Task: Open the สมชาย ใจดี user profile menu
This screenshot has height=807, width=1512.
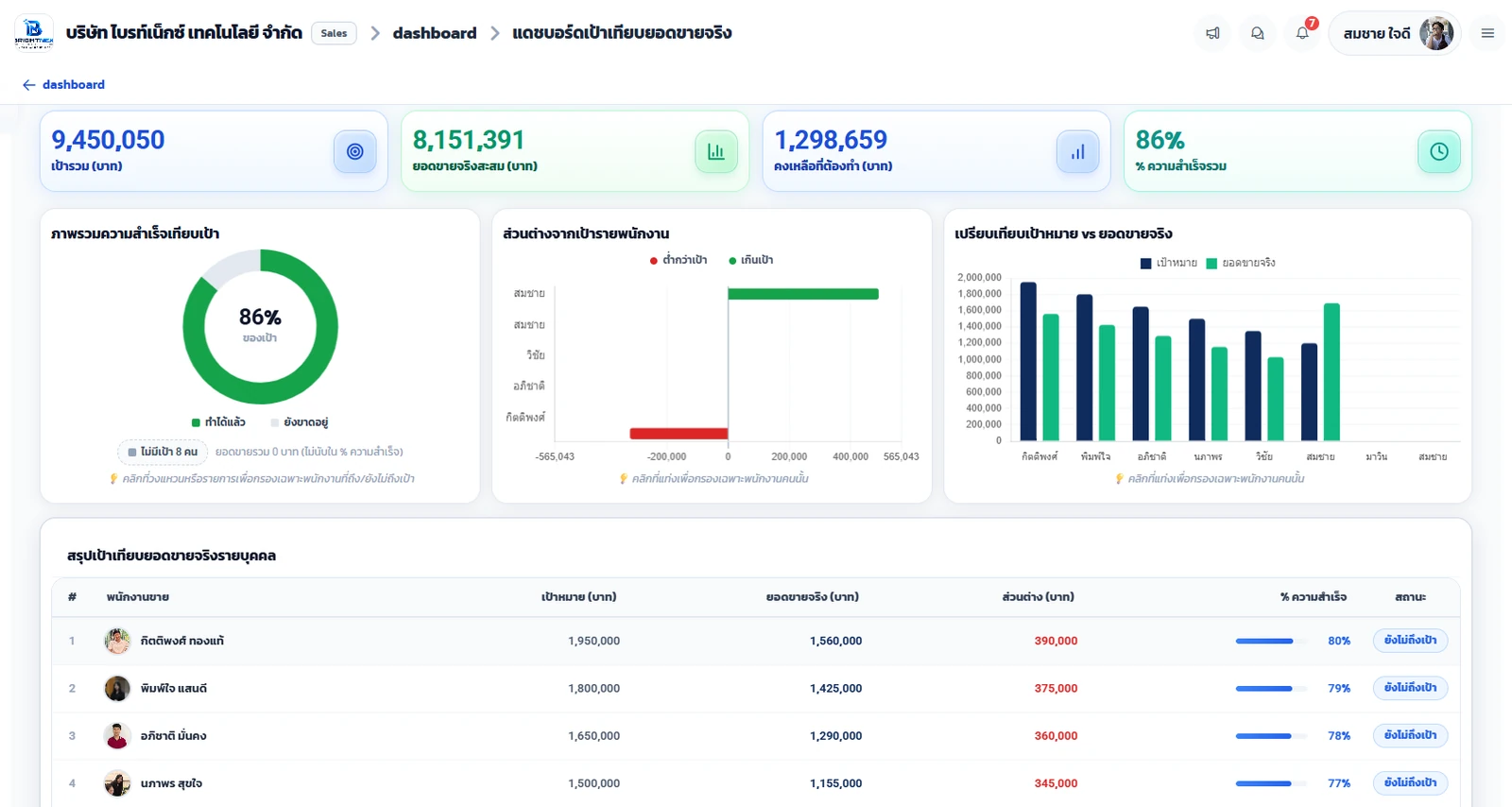Action: tap(1395, 33)
